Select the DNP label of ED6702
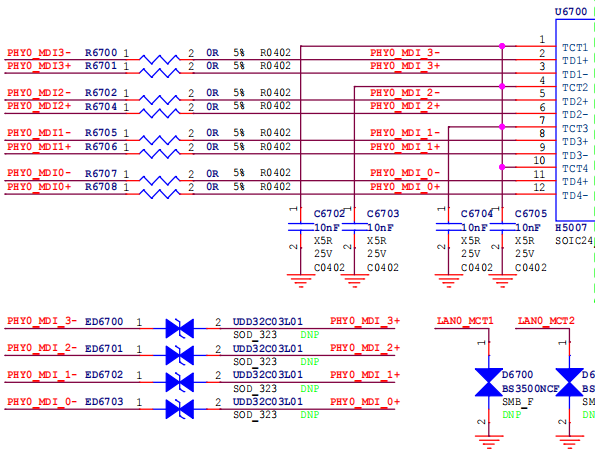The image size is (595, 452). (310, 389)
